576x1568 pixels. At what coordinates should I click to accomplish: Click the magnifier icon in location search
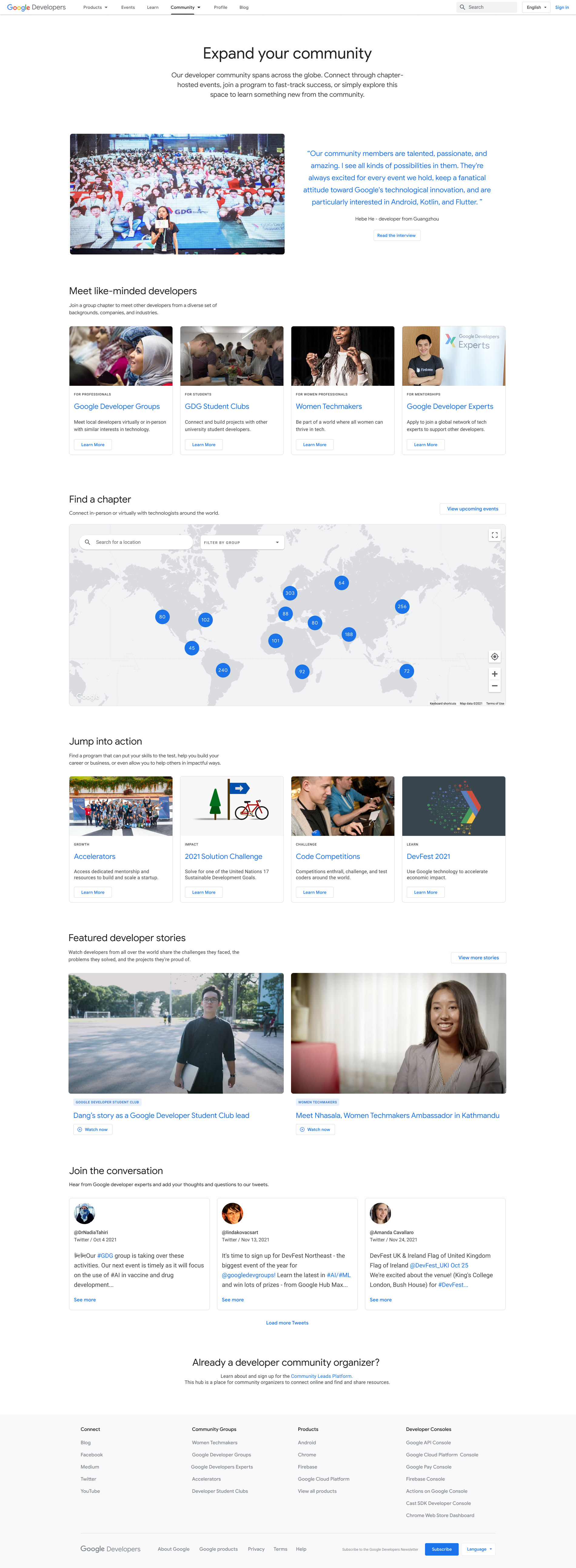tap(88, 542)
